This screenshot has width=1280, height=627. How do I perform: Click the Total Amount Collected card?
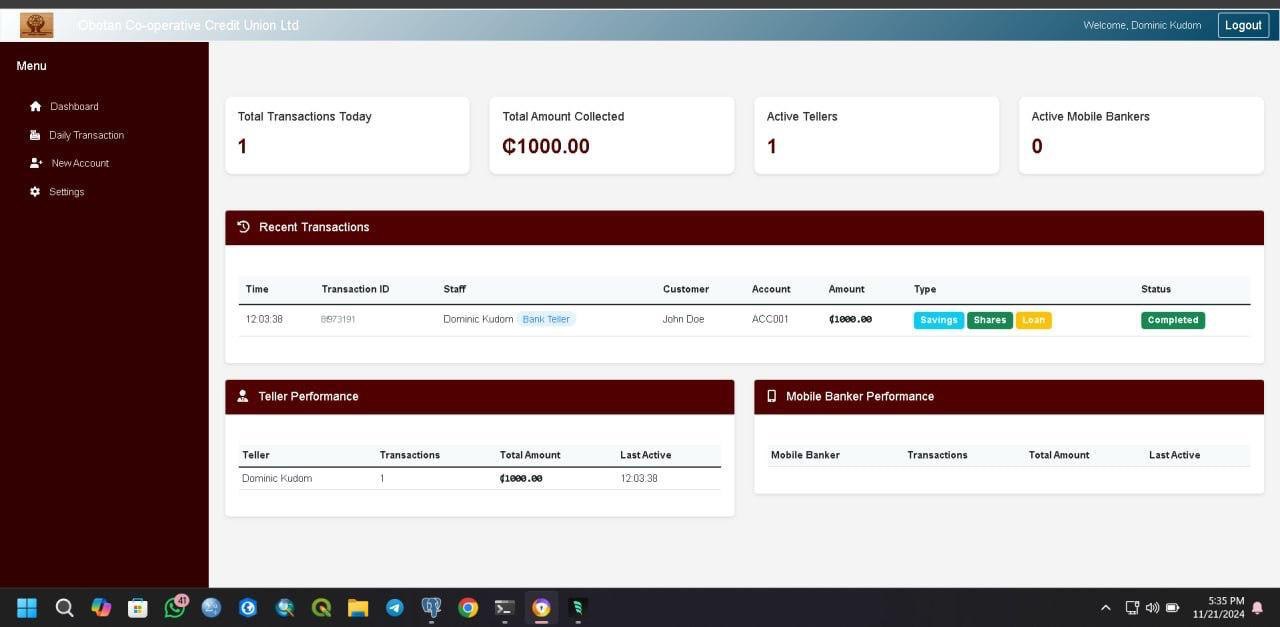point(611,135)
